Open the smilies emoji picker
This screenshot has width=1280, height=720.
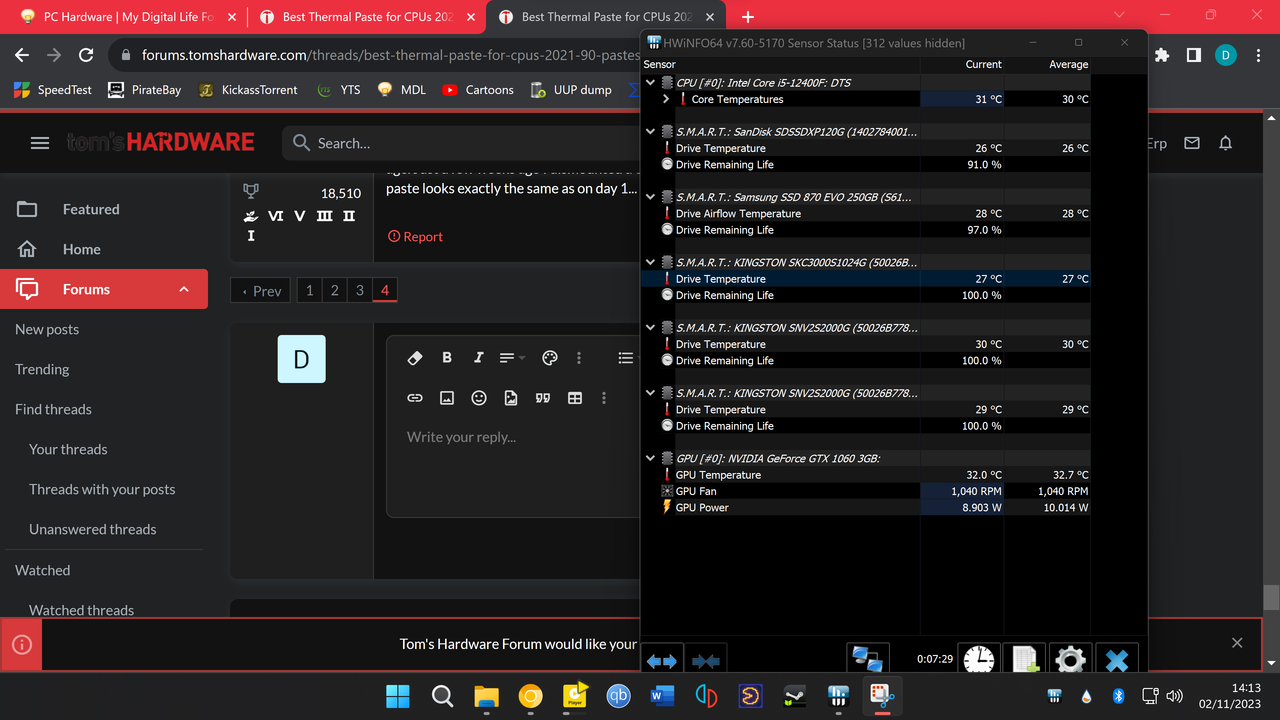click(x=479, y=398)
